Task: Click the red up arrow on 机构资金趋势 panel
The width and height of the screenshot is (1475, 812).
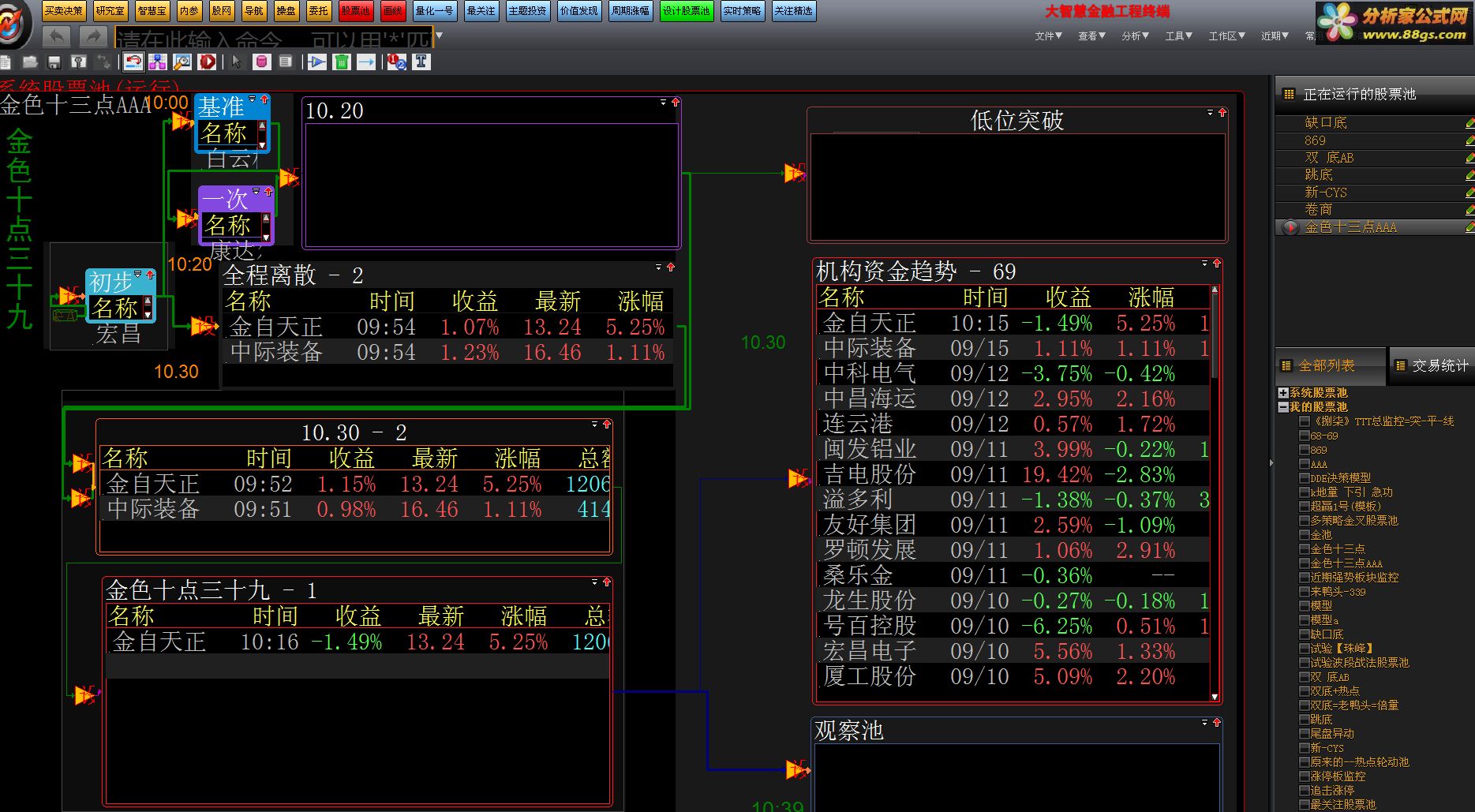Action: (1217, 264)
